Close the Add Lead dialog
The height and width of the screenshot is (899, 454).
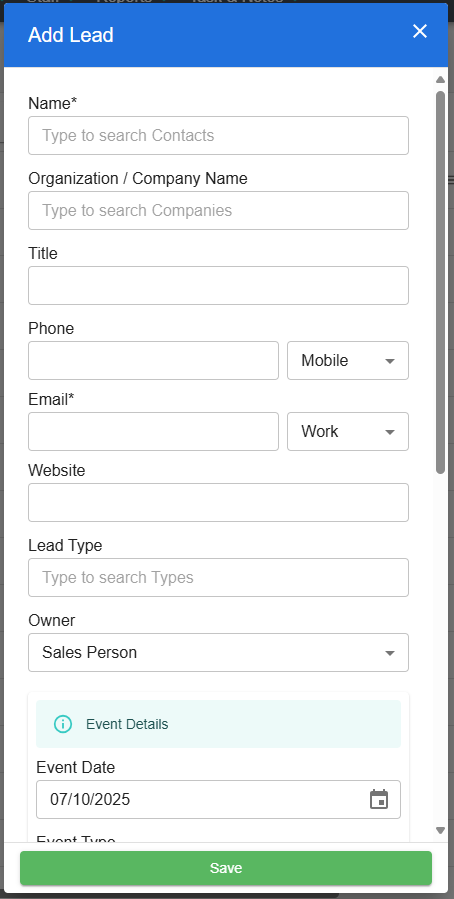pyautogui.click(x=420, y=32)
